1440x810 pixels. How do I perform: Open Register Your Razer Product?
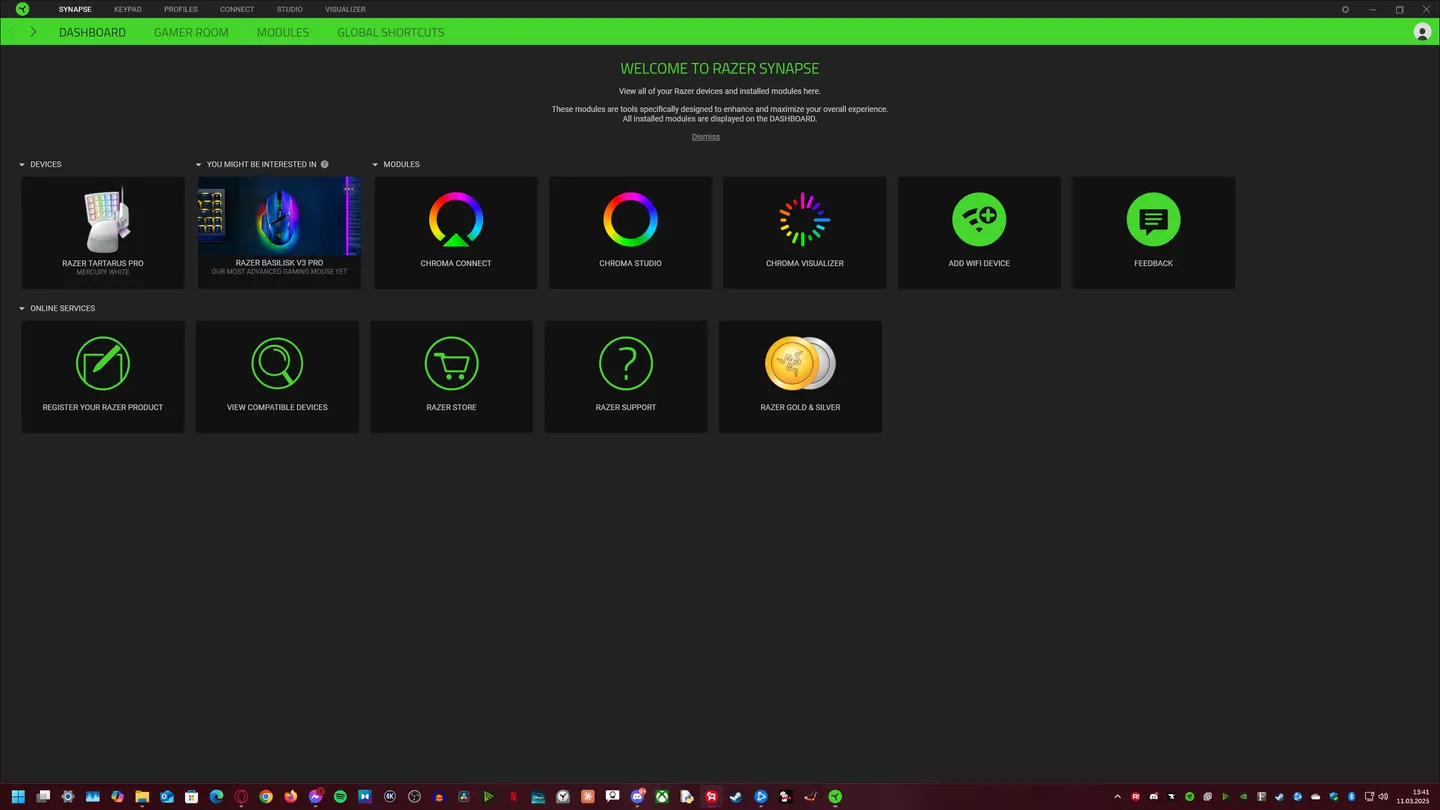[x=103, y=376]
